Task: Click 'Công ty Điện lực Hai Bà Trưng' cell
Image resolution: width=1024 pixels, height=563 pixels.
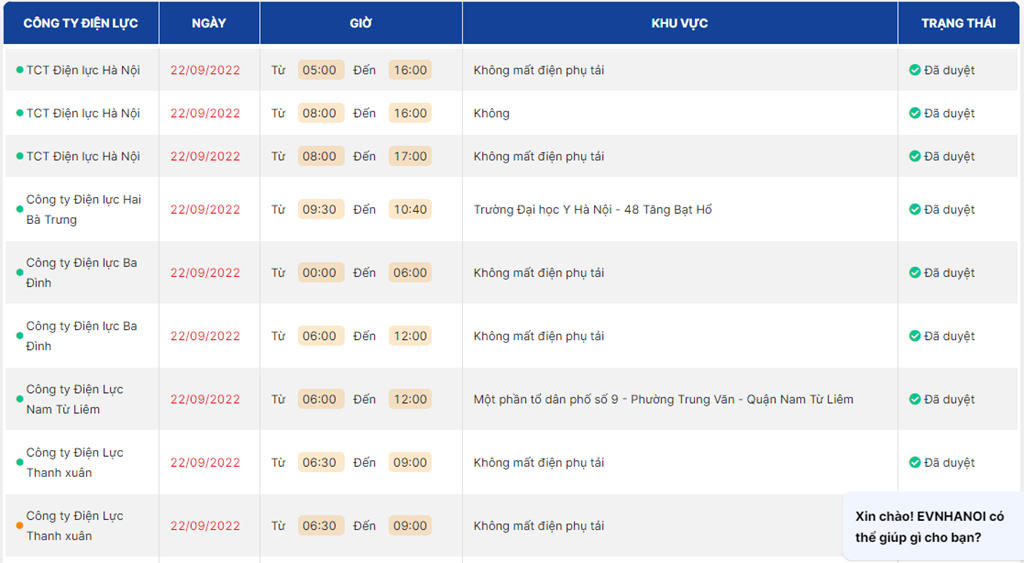Action: tap(84, 210)
